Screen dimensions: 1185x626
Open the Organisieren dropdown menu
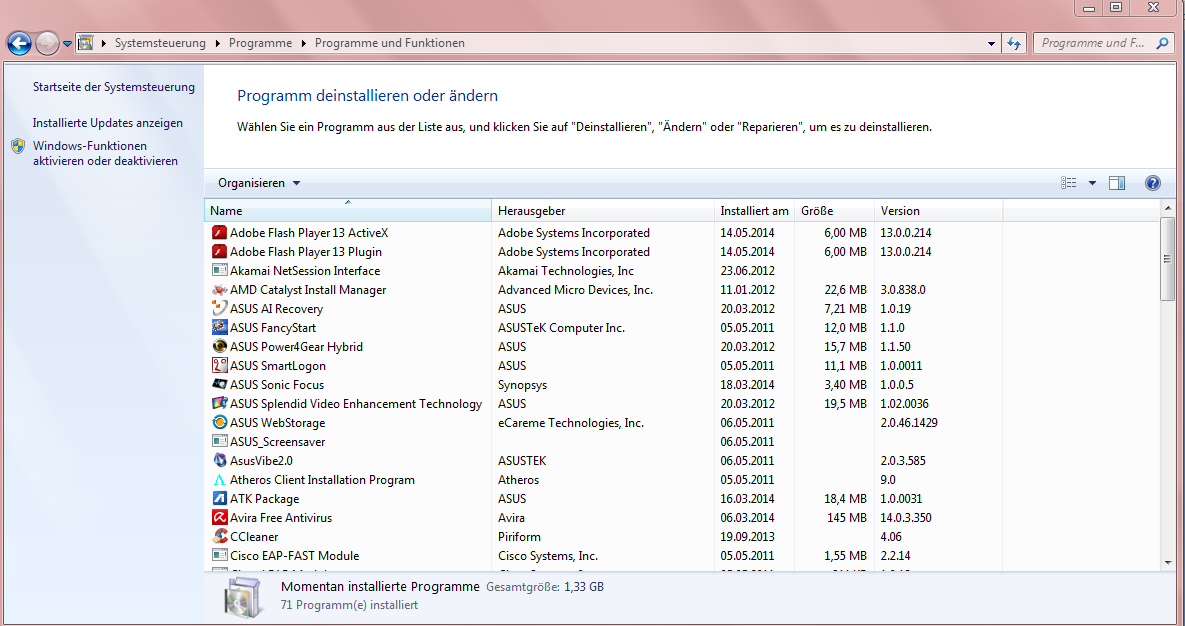[x=259, y=183]
